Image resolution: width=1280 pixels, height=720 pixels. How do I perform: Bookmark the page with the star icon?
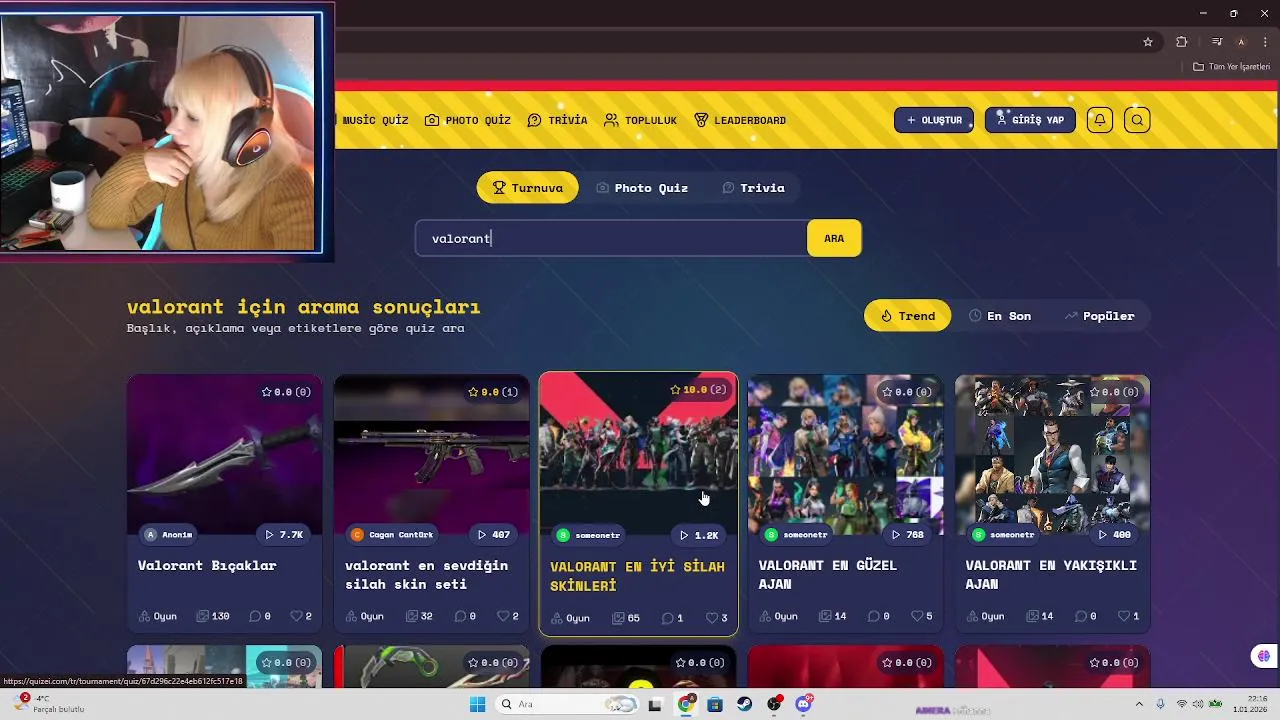click(x=1148, y=42)
